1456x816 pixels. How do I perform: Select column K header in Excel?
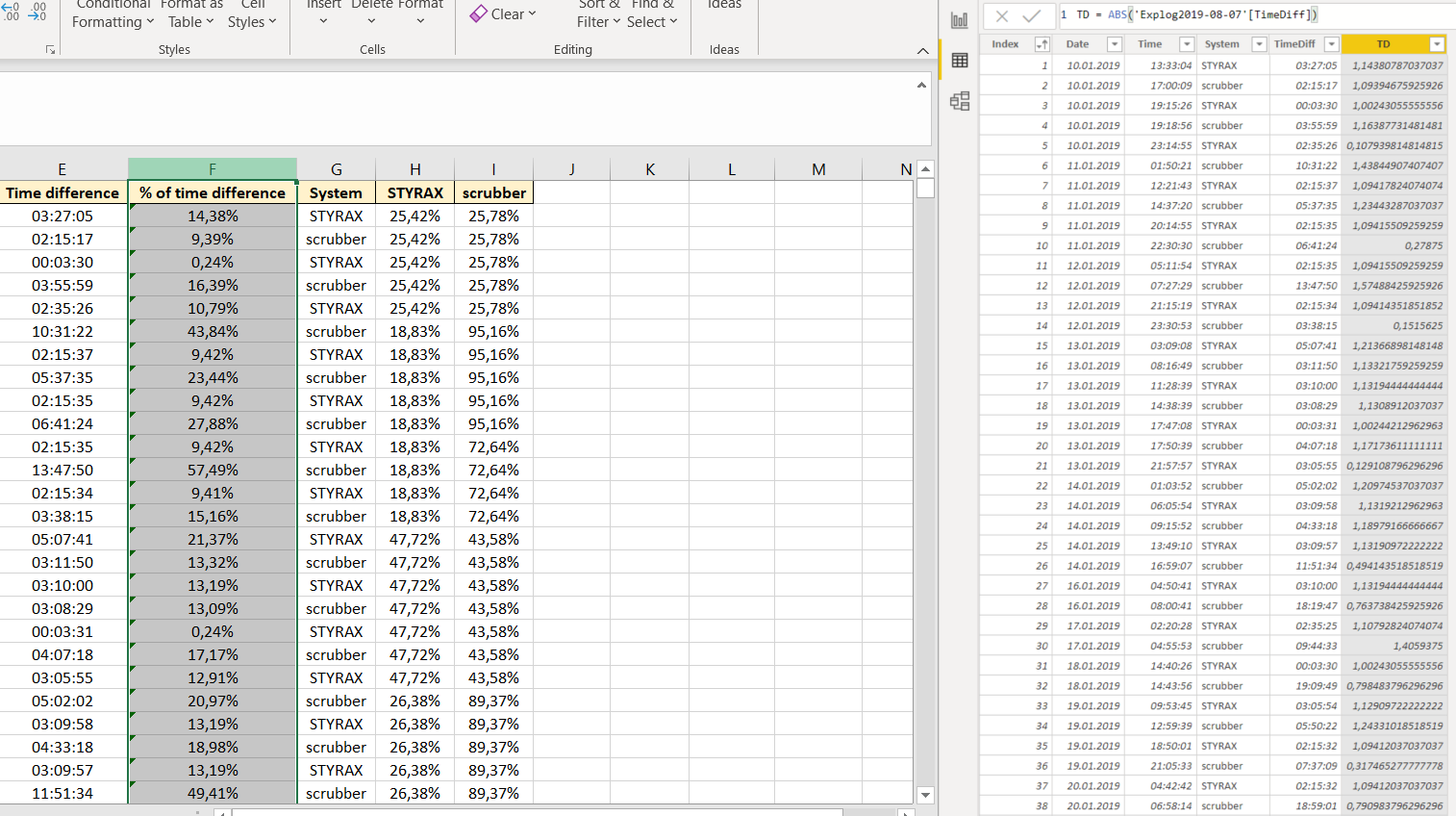pos(650,169)
